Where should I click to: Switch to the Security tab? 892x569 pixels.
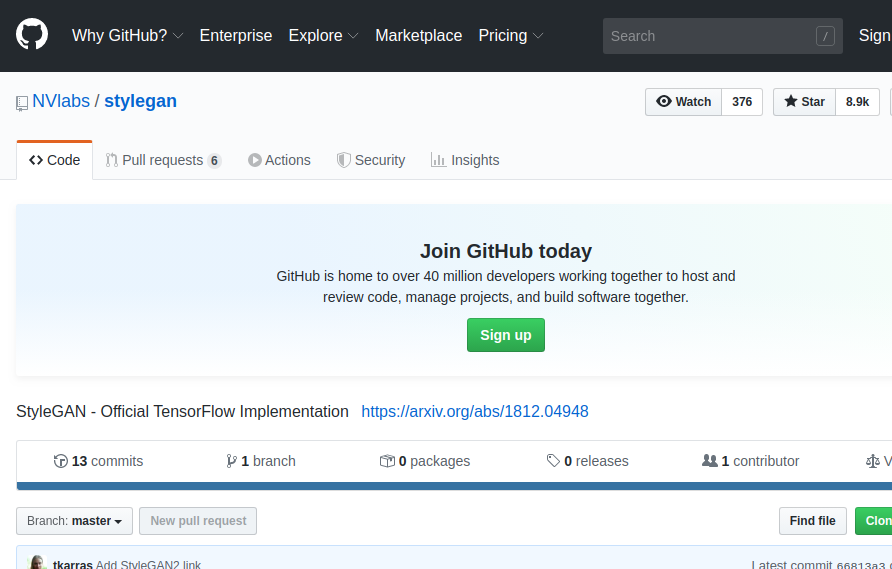pyautogui.click(x=371, y=160)
